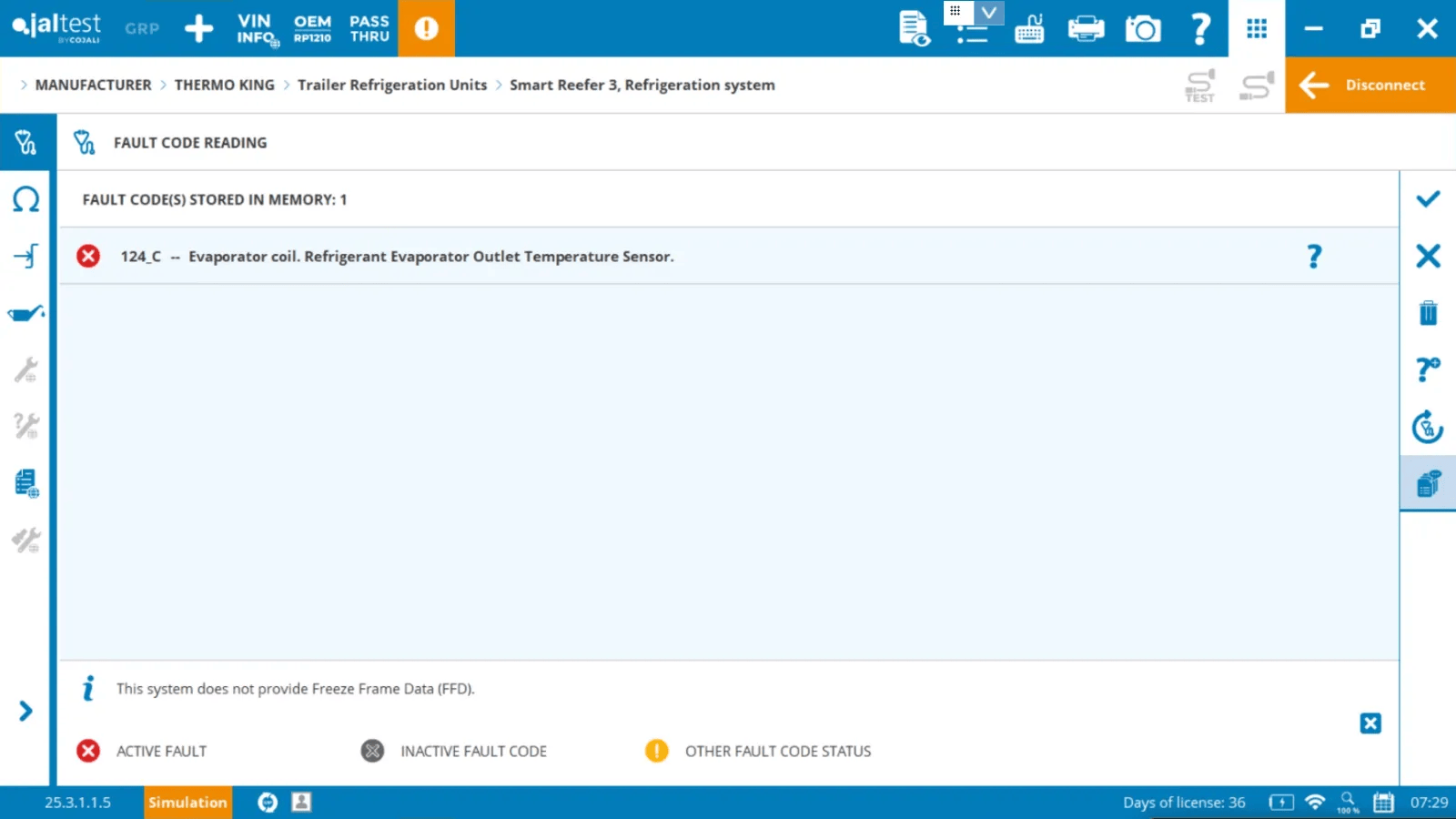Screen dimensions: 1456x819
Task: Go to Trailer Refrigeration Units breadcrumb
Action: click(x=392, y=85)
